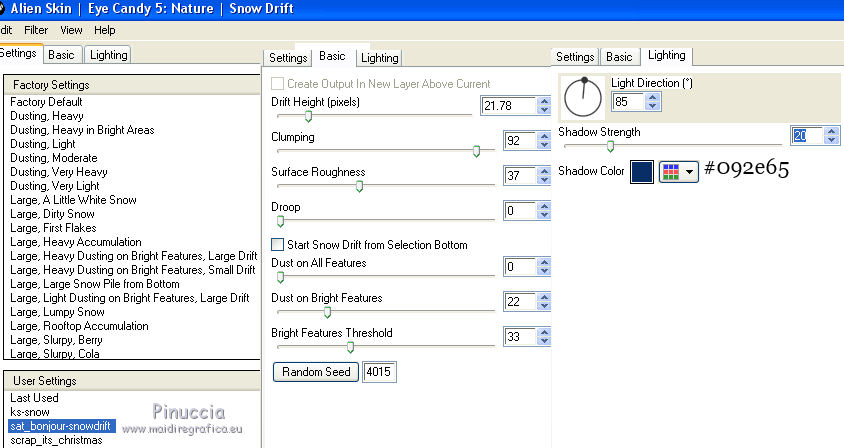This screenshot has height=448, width=844.
Task: Click the dark blue Shadow Color swatch
Action: pyautogui.click(x=642, y=172)
